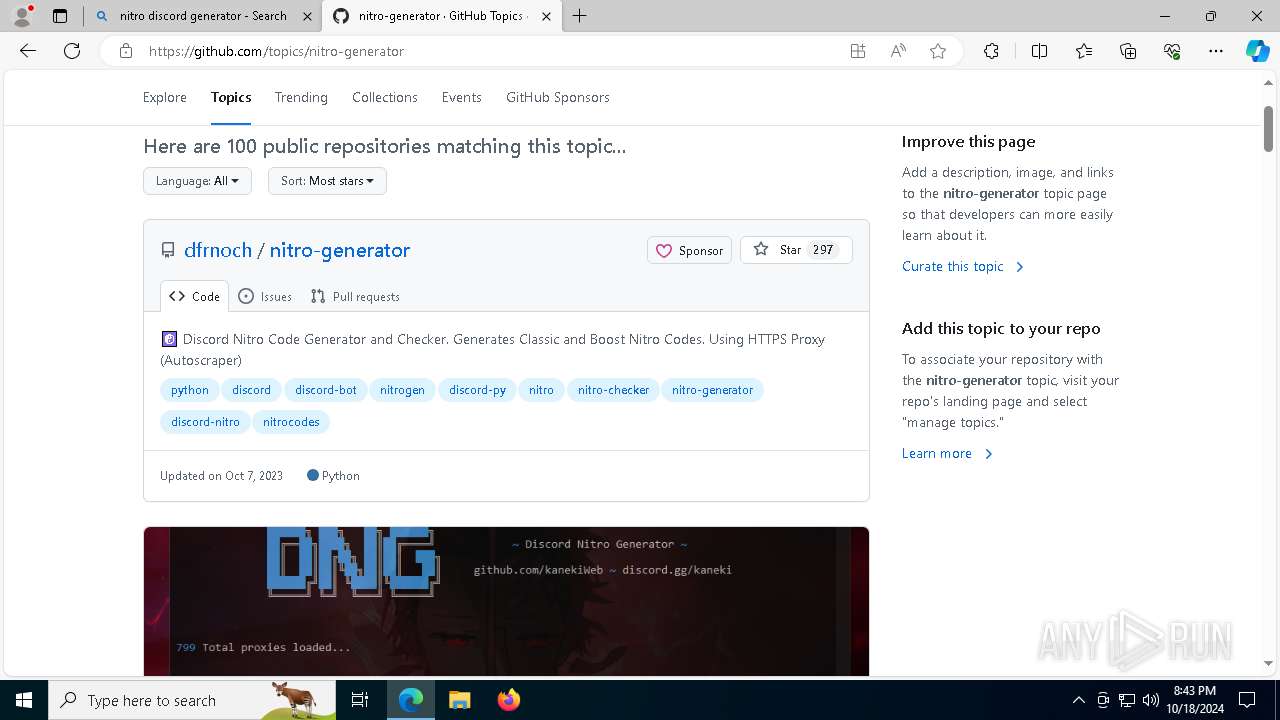Star the nitro-generator repository
Screen dimensions: 1280x720
[796, 250]
